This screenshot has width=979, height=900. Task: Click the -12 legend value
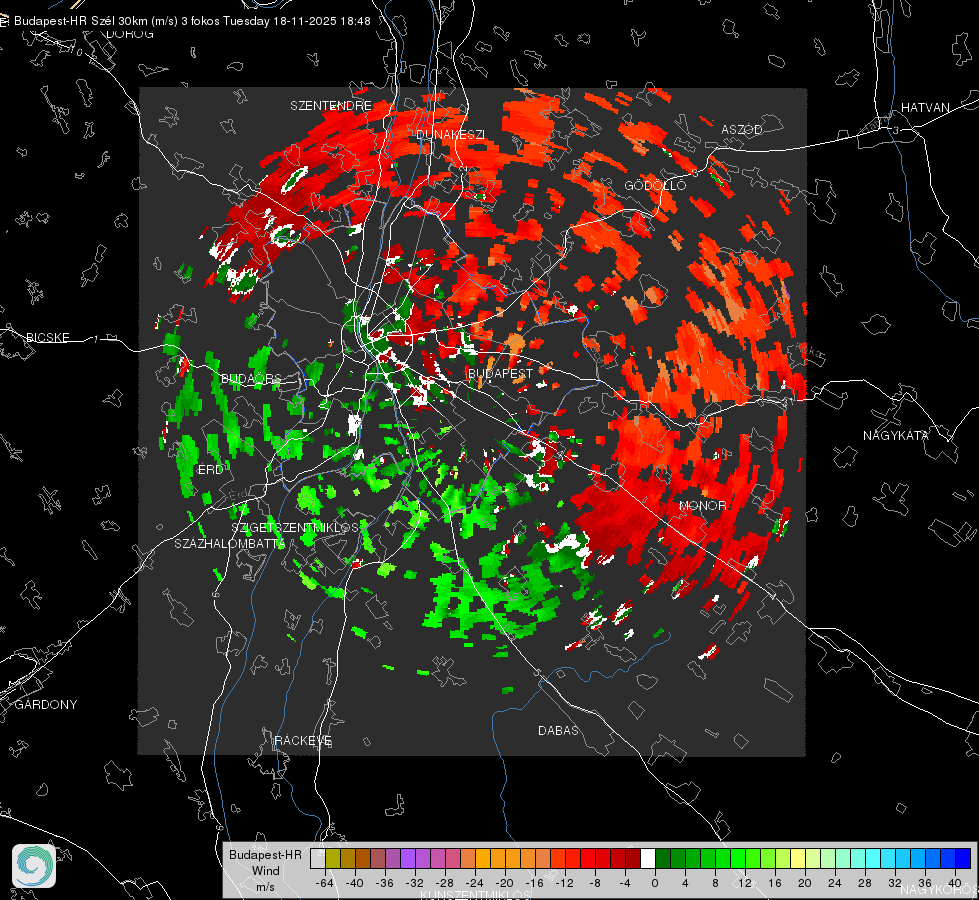click(564, 883)
